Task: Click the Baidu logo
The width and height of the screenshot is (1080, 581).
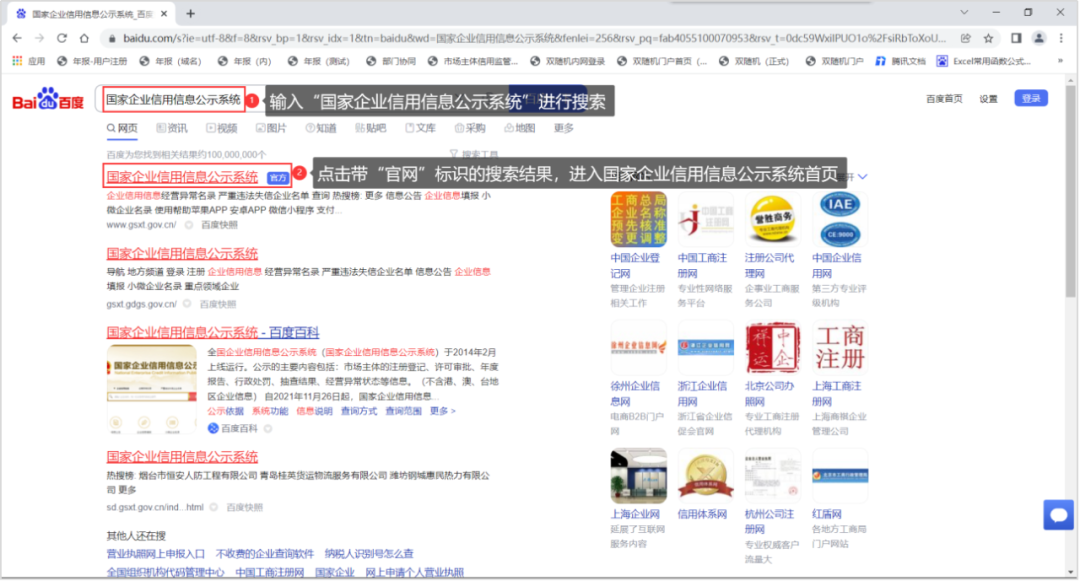Action: pyautogui.click(x=48, y=99)
